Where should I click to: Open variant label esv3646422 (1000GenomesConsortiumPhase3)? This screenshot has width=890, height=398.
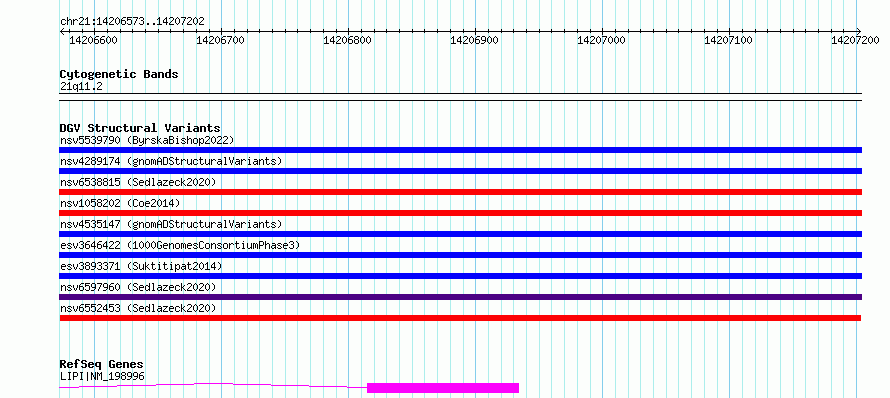point(180,245)
